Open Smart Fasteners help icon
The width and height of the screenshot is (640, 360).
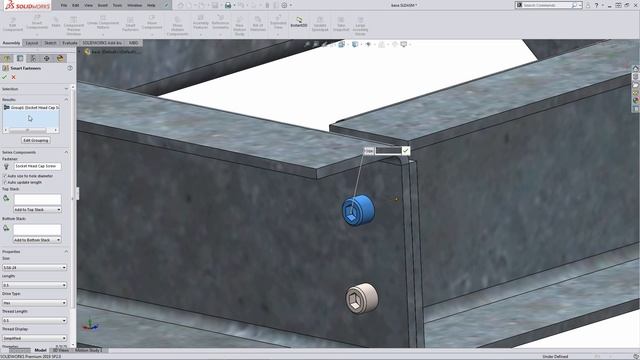point(70,68)
